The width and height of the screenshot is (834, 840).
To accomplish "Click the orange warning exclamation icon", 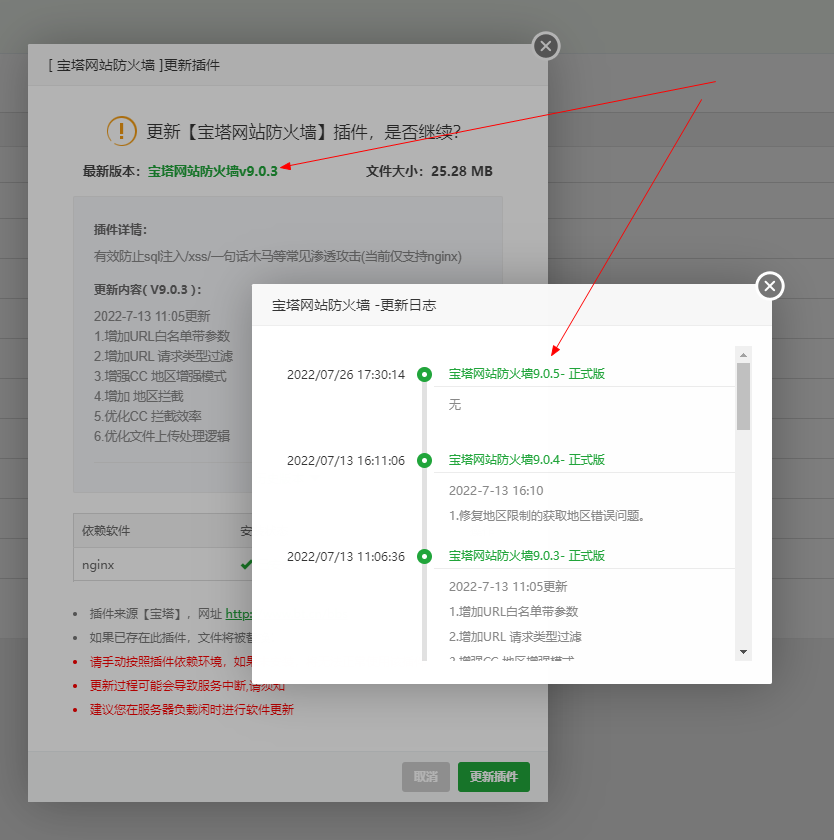I will point(122,131).
